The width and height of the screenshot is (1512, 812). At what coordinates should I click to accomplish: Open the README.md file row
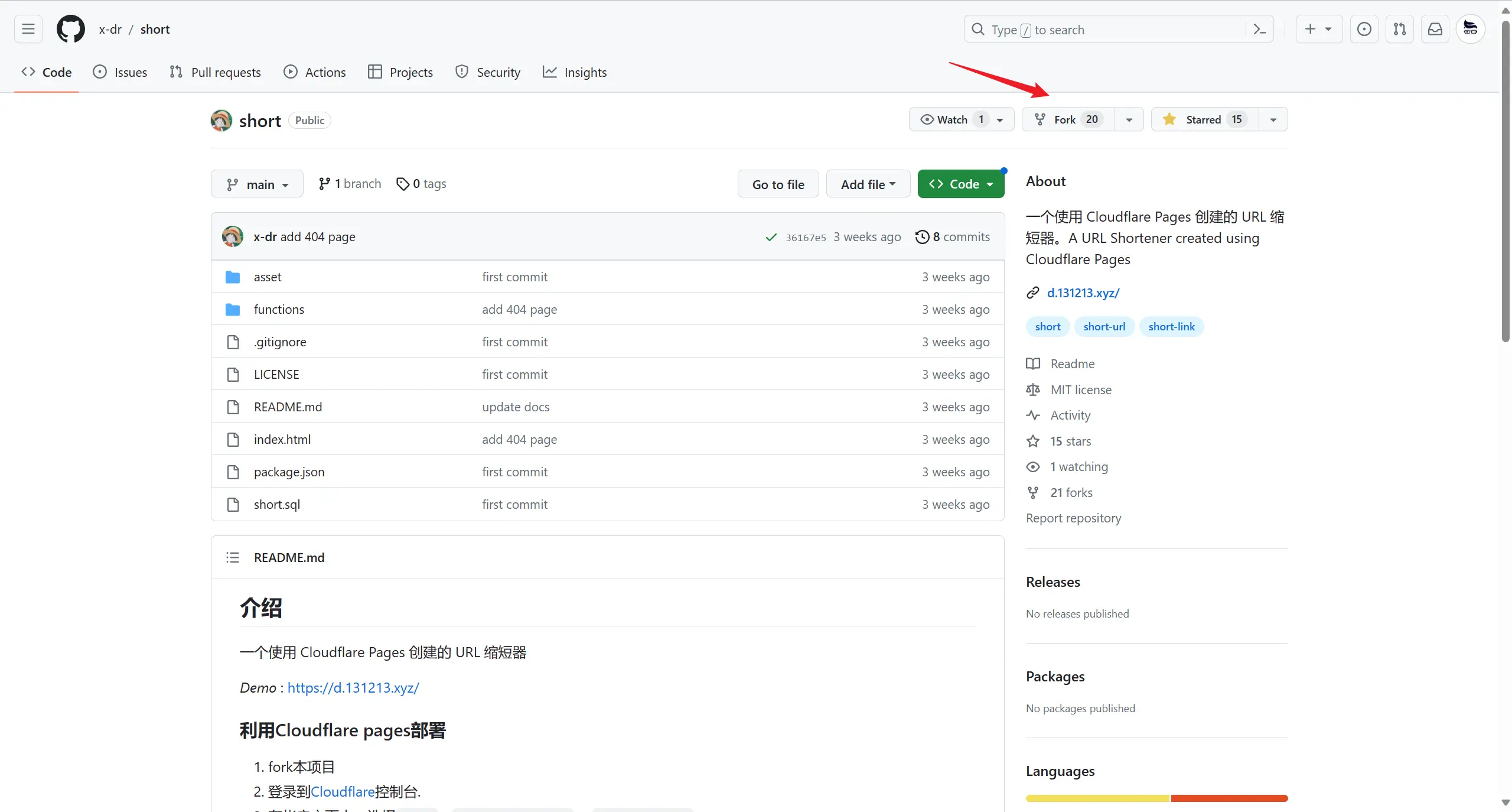click(x=607, y=407)
